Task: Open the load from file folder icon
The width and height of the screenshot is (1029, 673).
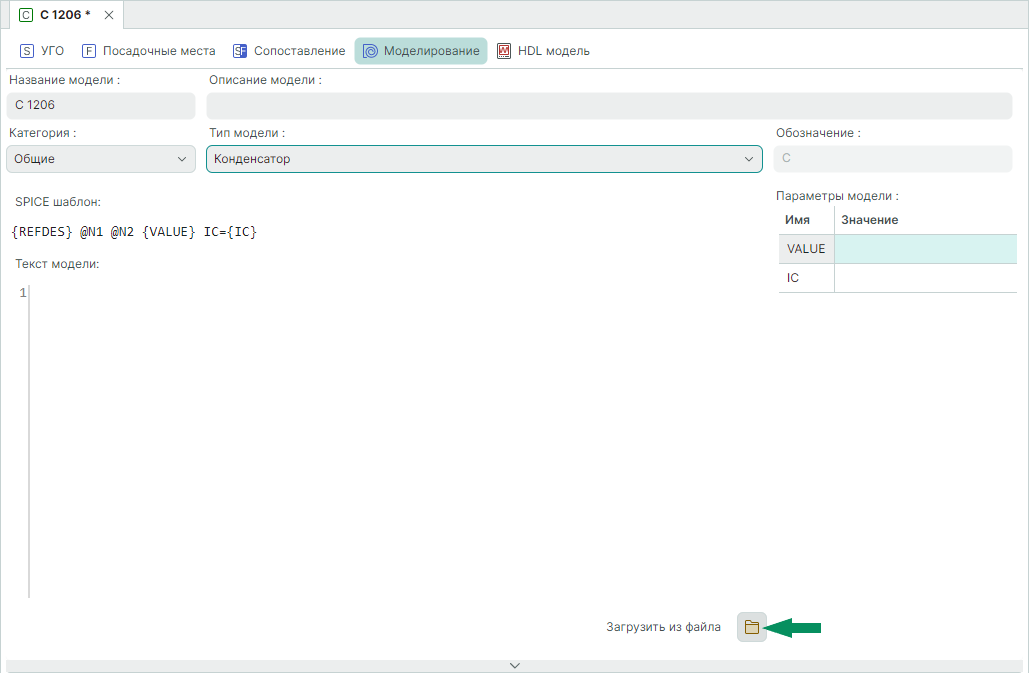Action: click(751, 627)
